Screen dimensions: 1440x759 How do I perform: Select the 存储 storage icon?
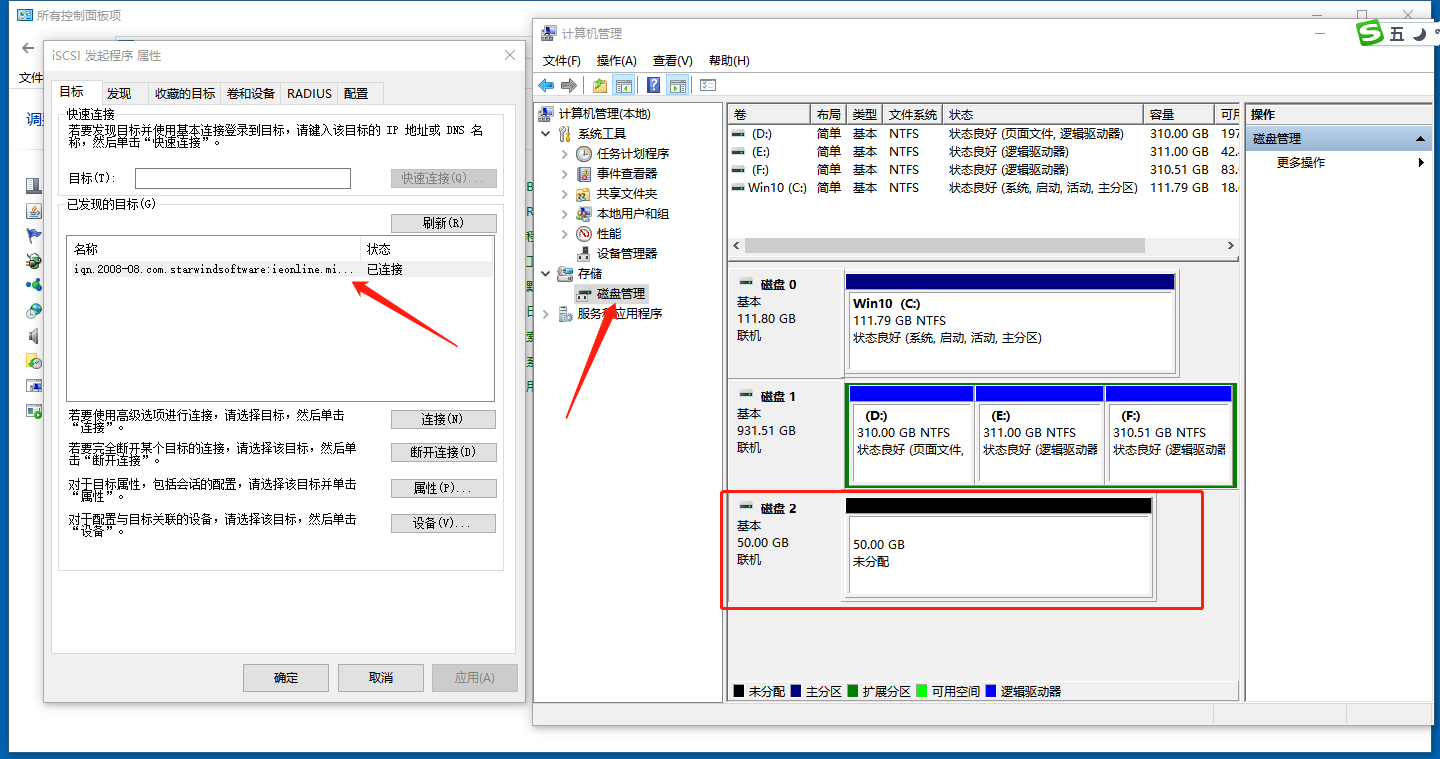566,273
